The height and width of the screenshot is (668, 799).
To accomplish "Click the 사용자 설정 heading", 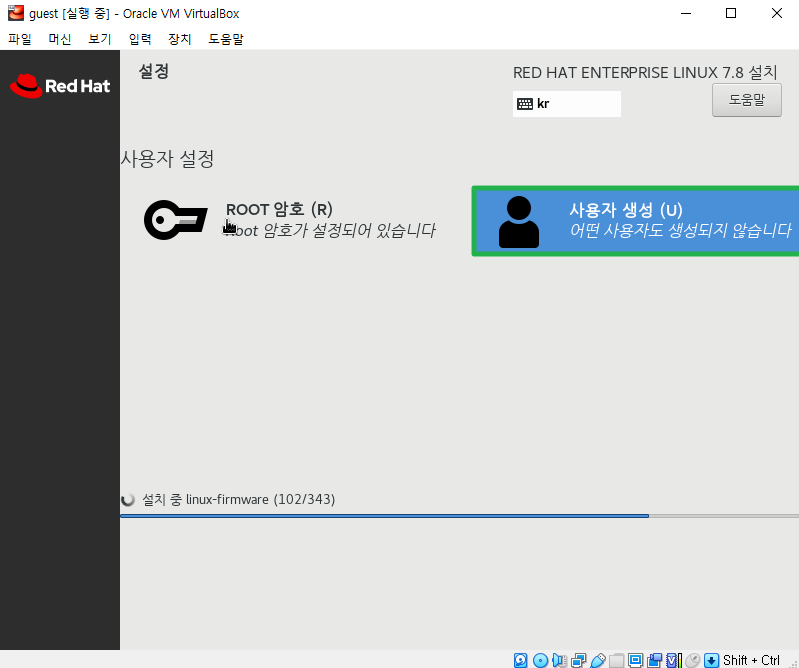I will click(168, 159).
